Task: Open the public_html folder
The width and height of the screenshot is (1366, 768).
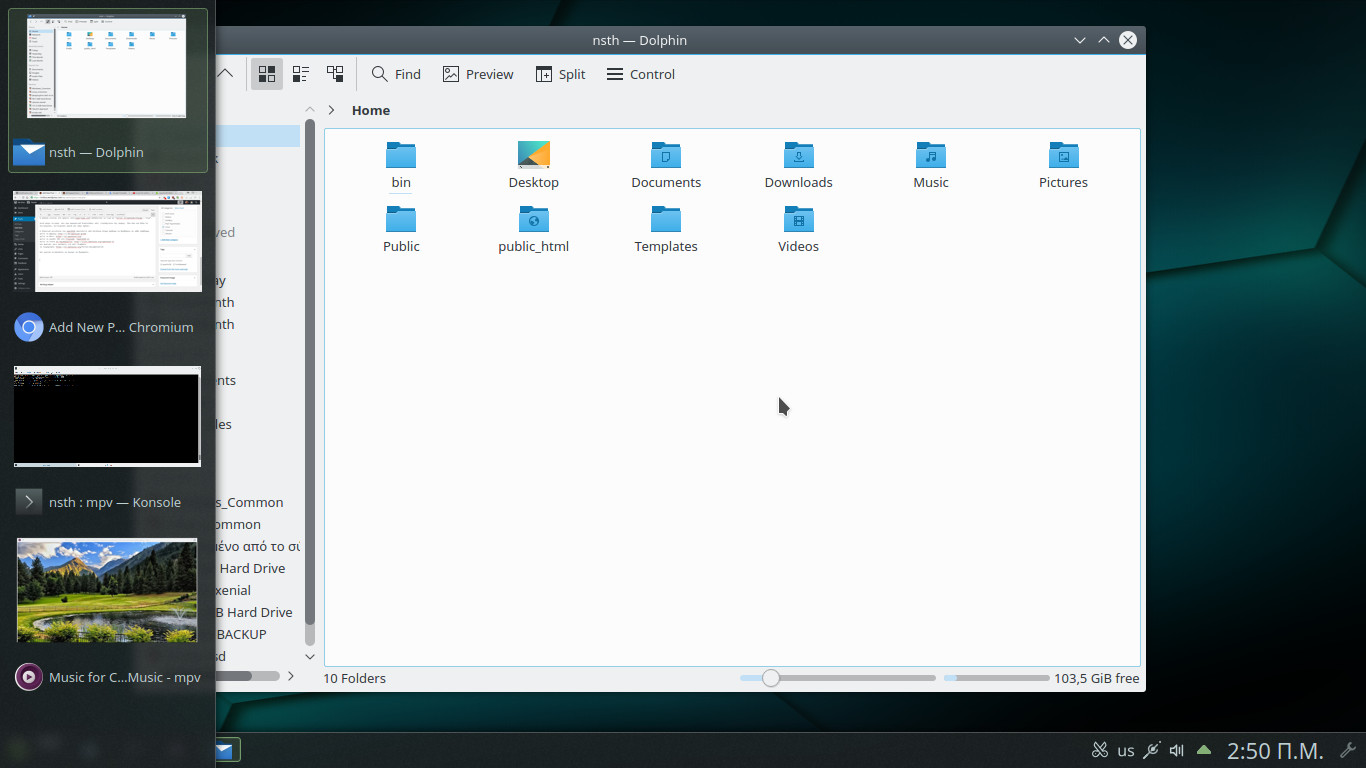Action: 533,229
